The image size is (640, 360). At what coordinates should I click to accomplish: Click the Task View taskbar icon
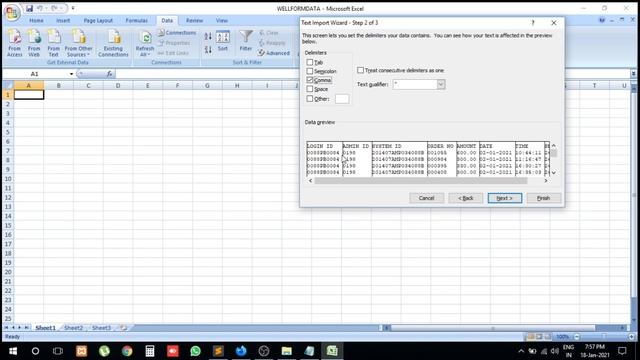coord(58,351)
